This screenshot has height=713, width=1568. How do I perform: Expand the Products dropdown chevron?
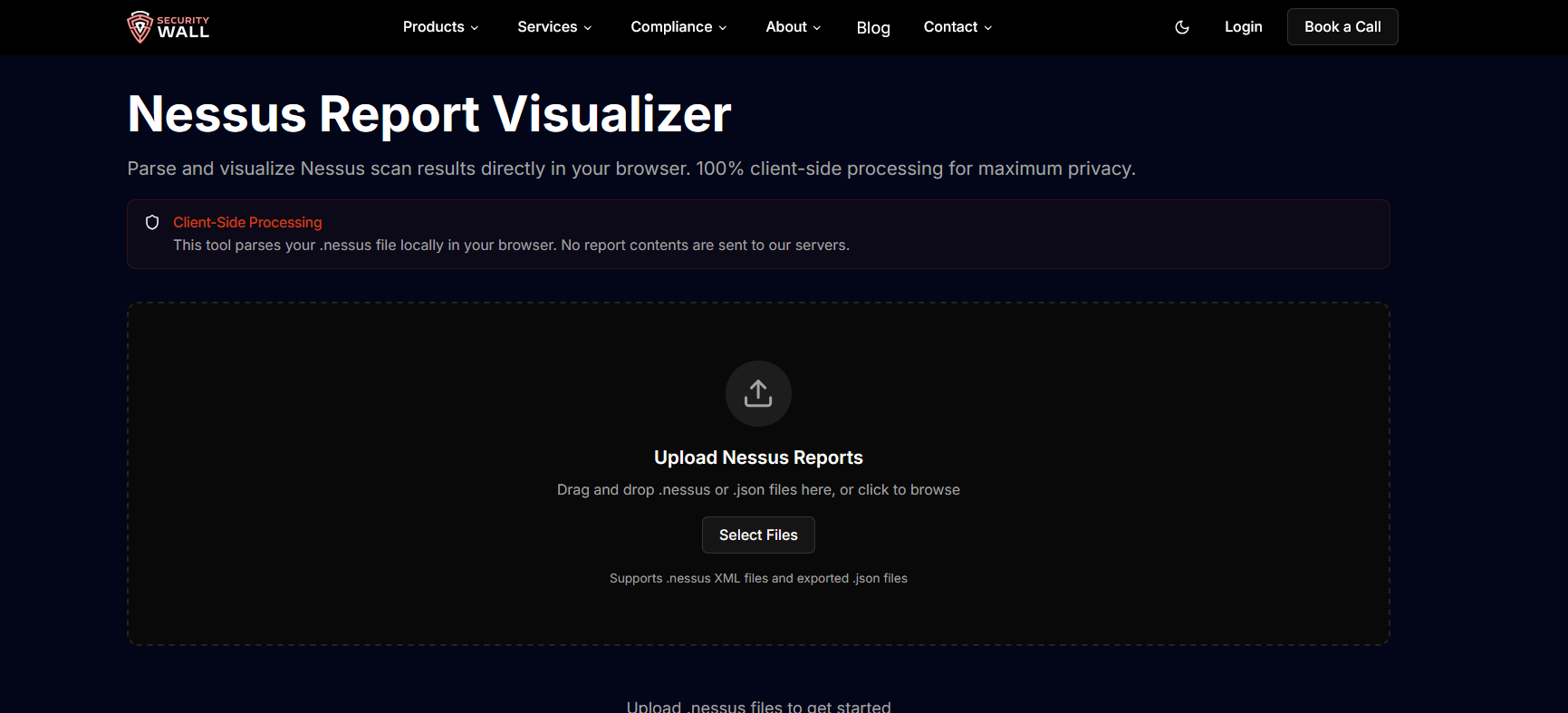coord(475,28)
